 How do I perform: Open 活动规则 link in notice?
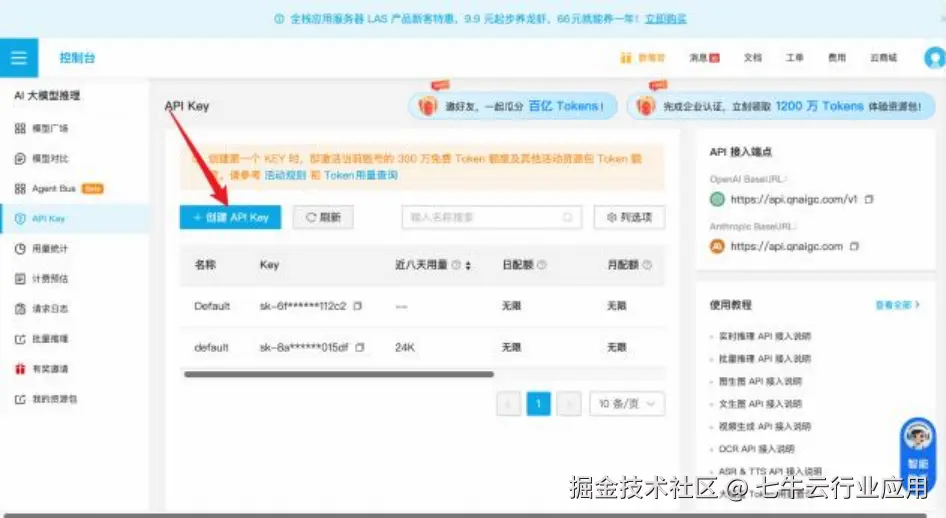[x=285, y=175]
